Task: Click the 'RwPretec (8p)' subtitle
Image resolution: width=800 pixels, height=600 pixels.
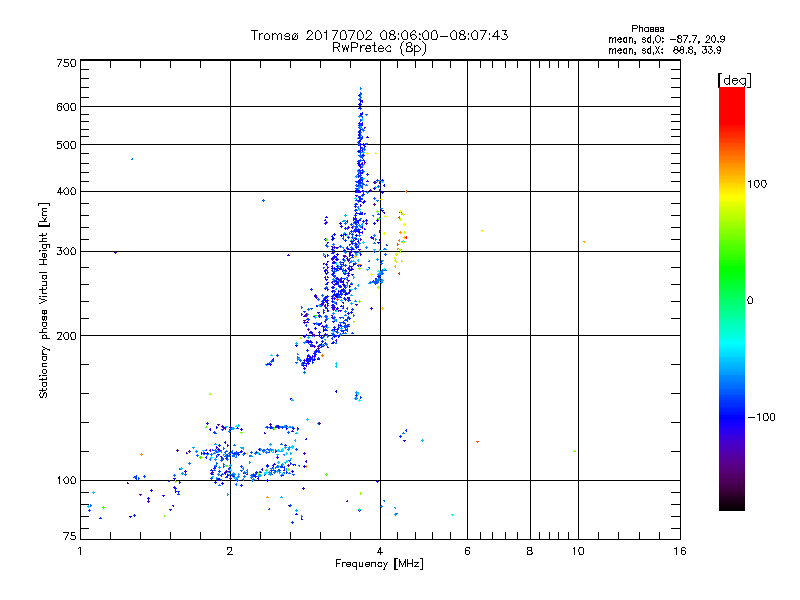Action: [x=379, y=48]
